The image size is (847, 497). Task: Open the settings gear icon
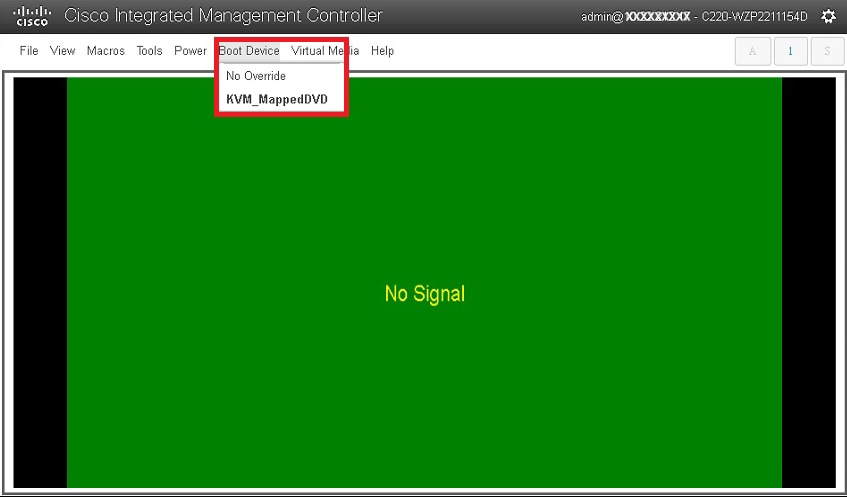pos(828,16)
